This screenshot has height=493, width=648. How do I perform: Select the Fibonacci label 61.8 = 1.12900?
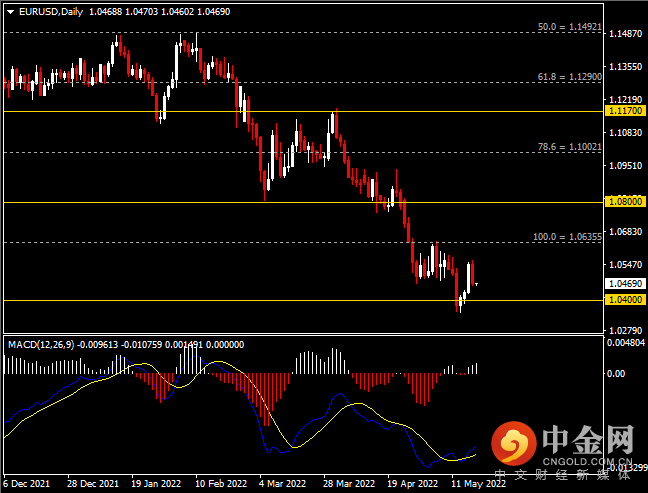click(569, 77)
